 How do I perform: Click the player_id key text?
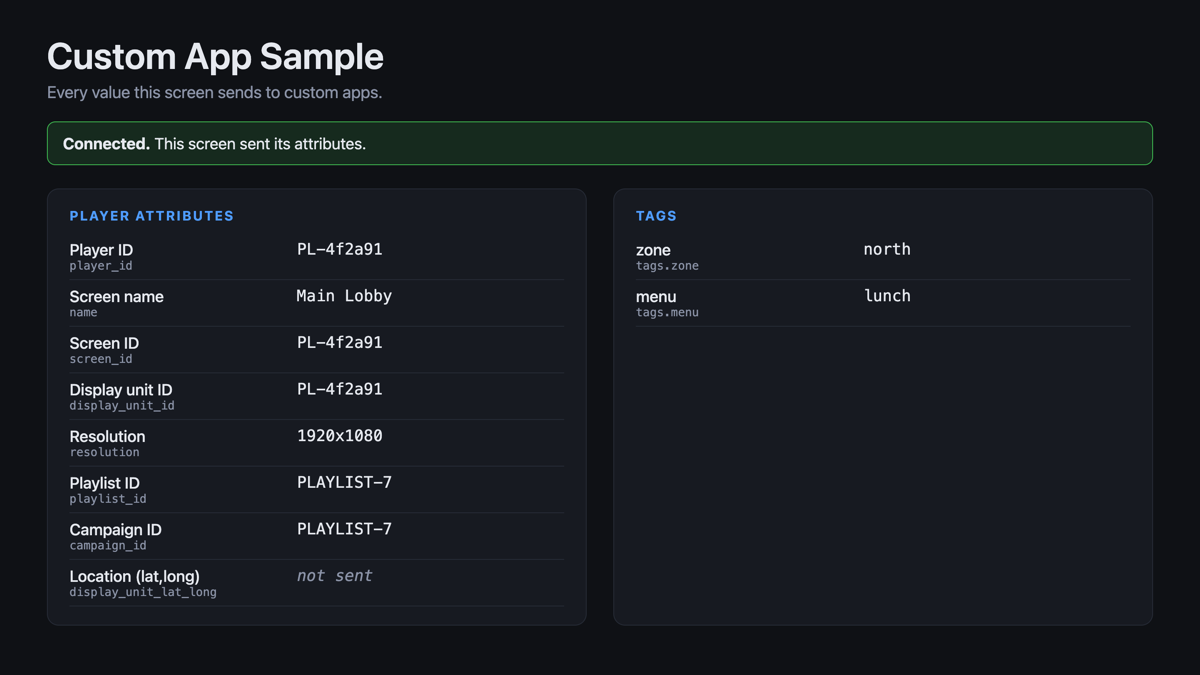tap(101, 266)
